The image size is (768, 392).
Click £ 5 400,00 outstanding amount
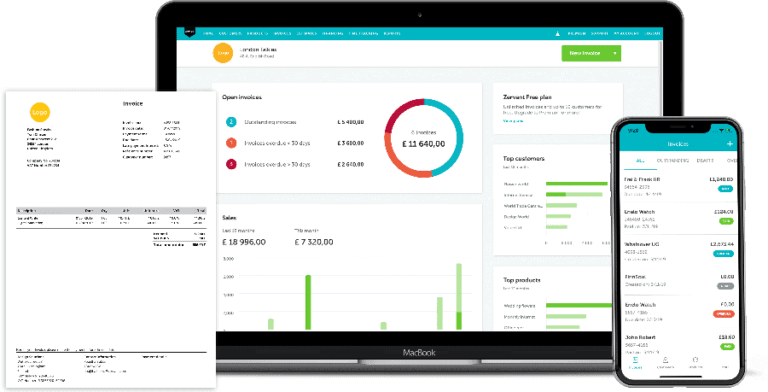click(351, 122)
